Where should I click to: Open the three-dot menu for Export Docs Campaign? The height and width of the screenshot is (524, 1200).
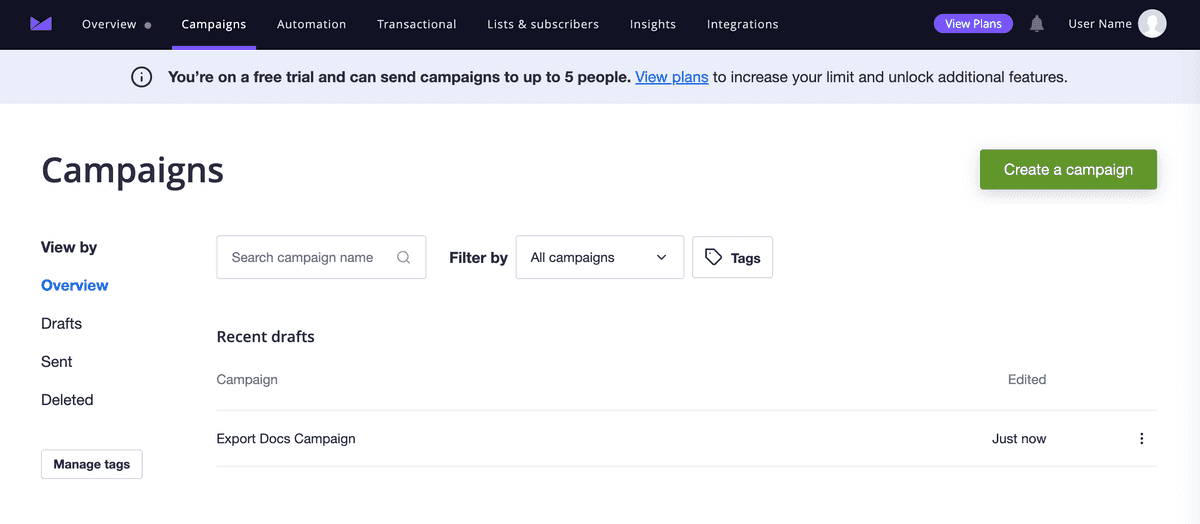coord(1142,438)
